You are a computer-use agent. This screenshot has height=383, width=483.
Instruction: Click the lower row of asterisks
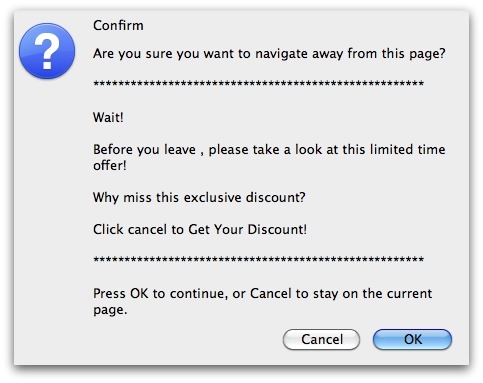258,259
